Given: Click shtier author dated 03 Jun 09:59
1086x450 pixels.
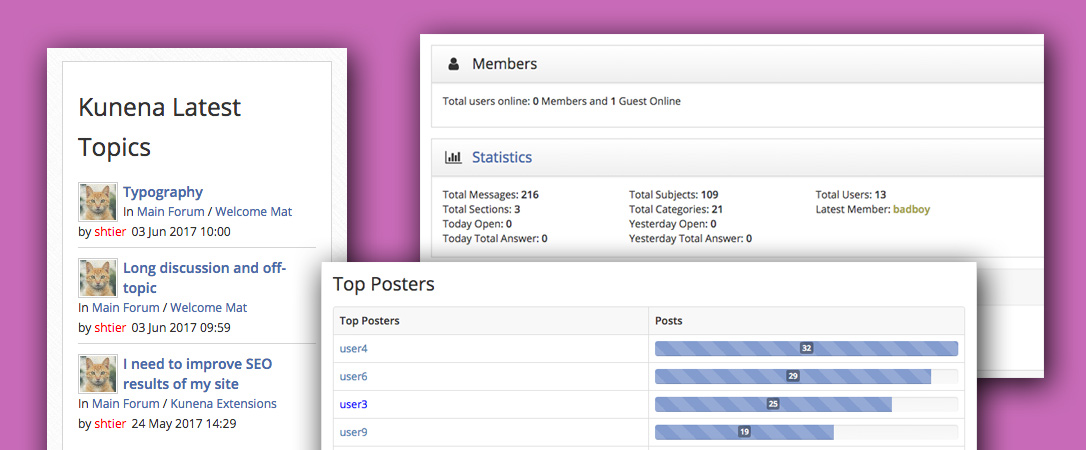Looking at the screenshot, I should tap(110, 327).
